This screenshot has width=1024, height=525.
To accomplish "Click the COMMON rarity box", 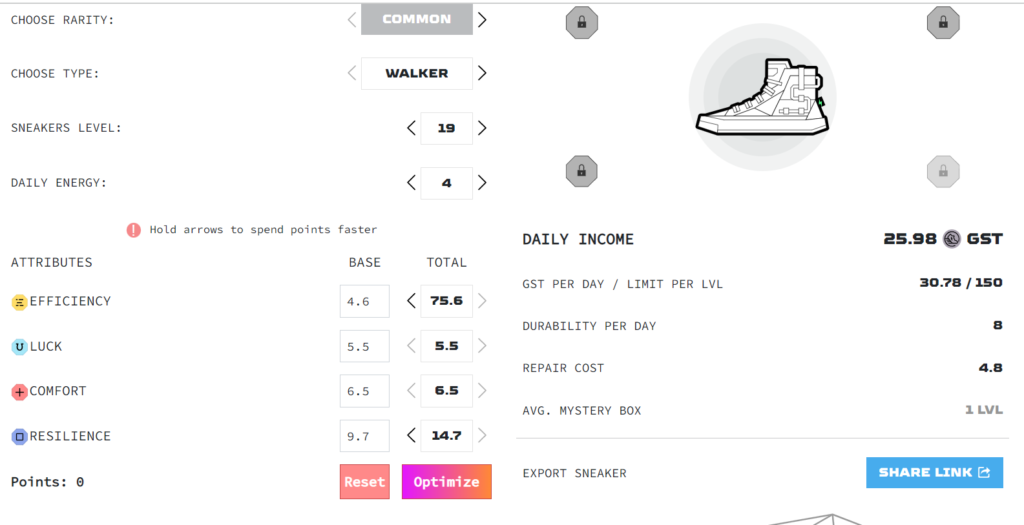I will 417,19.
